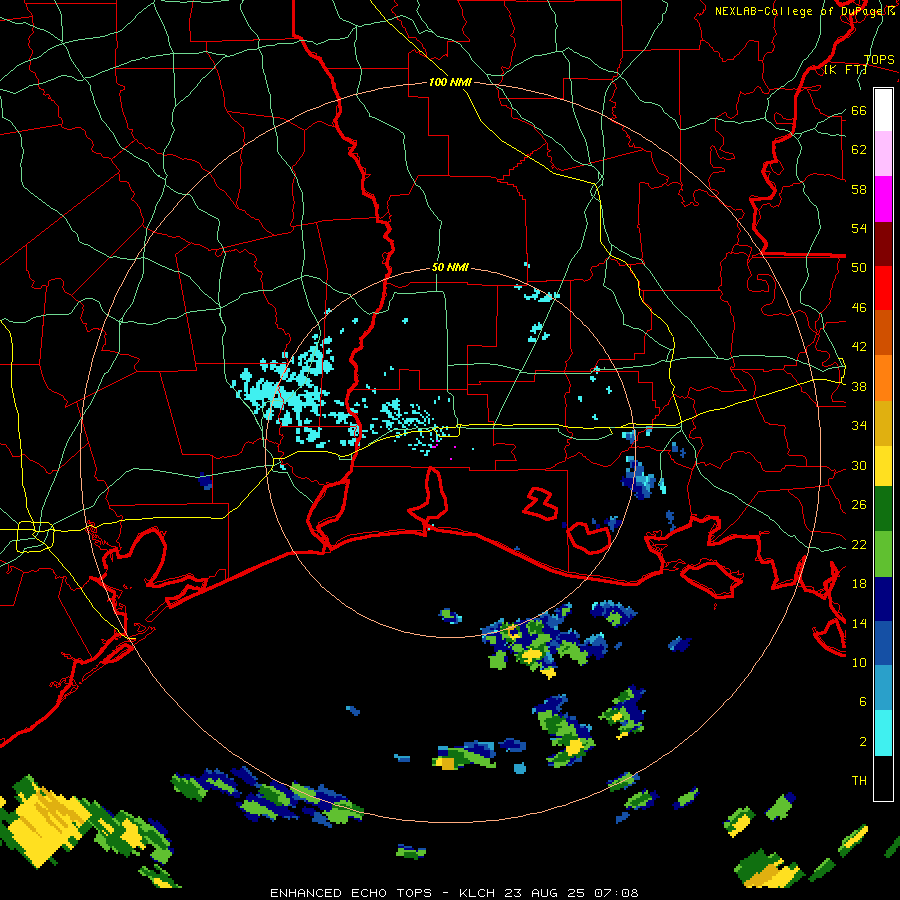Screen dimensions: 900x900
Task: Click the NEXLAB-College of DuPage credit text
Action: coord(805,11)
